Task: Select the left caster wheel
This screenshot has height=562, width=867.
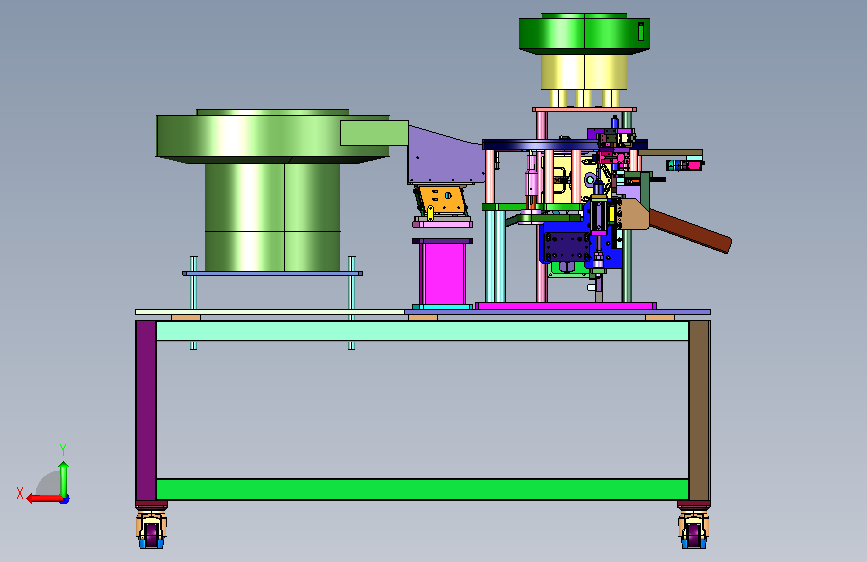Action: click(152, 530)
